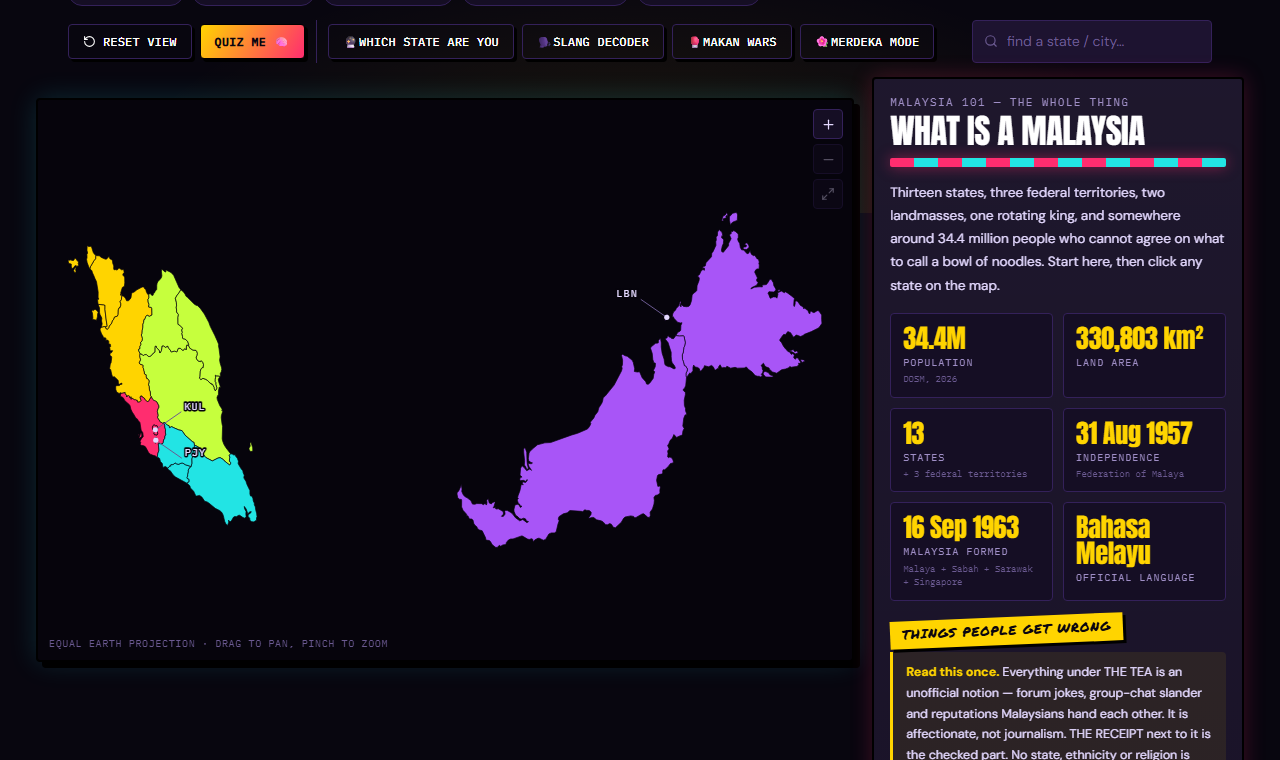This screenshot has height=760, width=1280.
Task: Click the Bahasa Melayu Official Language card
Action: pyautogui.click(x=1144, y=551)
